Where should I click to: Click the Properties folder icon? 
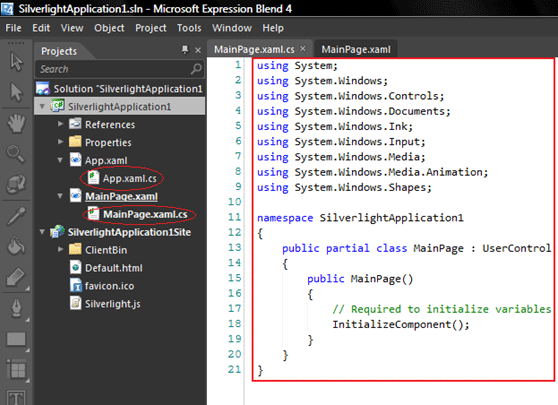tap(75, 142)
